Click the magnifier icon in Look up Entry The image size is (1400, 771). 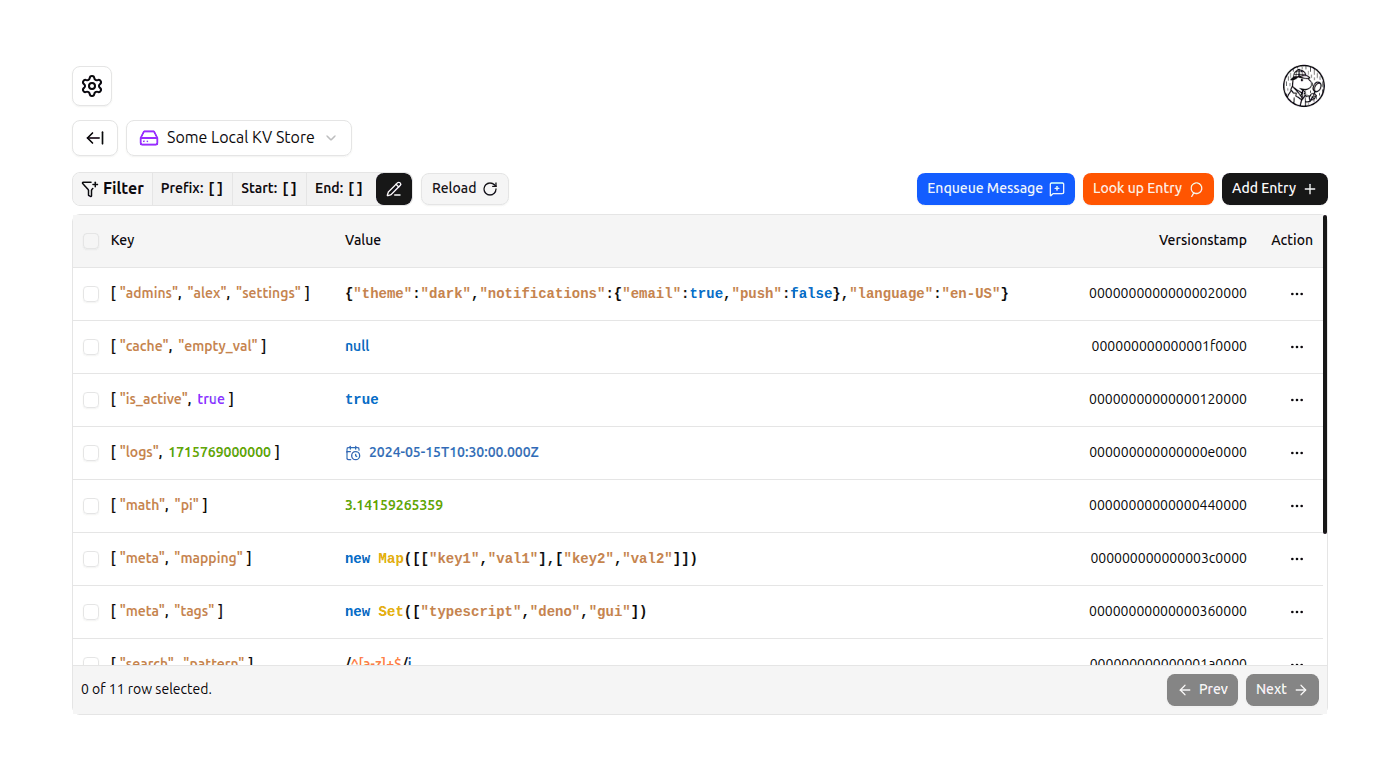click(1196, 188)
